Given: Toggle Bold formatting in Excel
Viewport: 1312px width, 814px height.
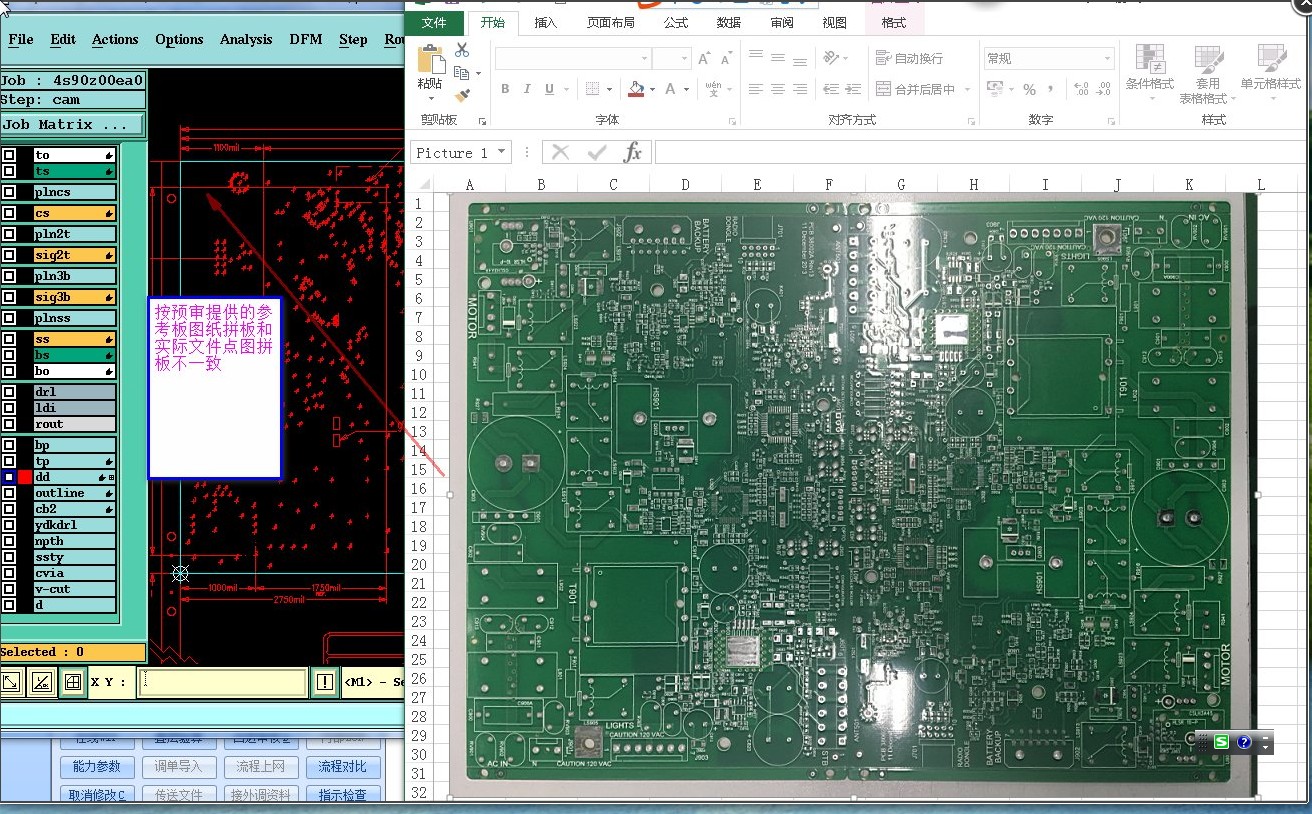Looking at the screenshot, I should click(505, 89).
